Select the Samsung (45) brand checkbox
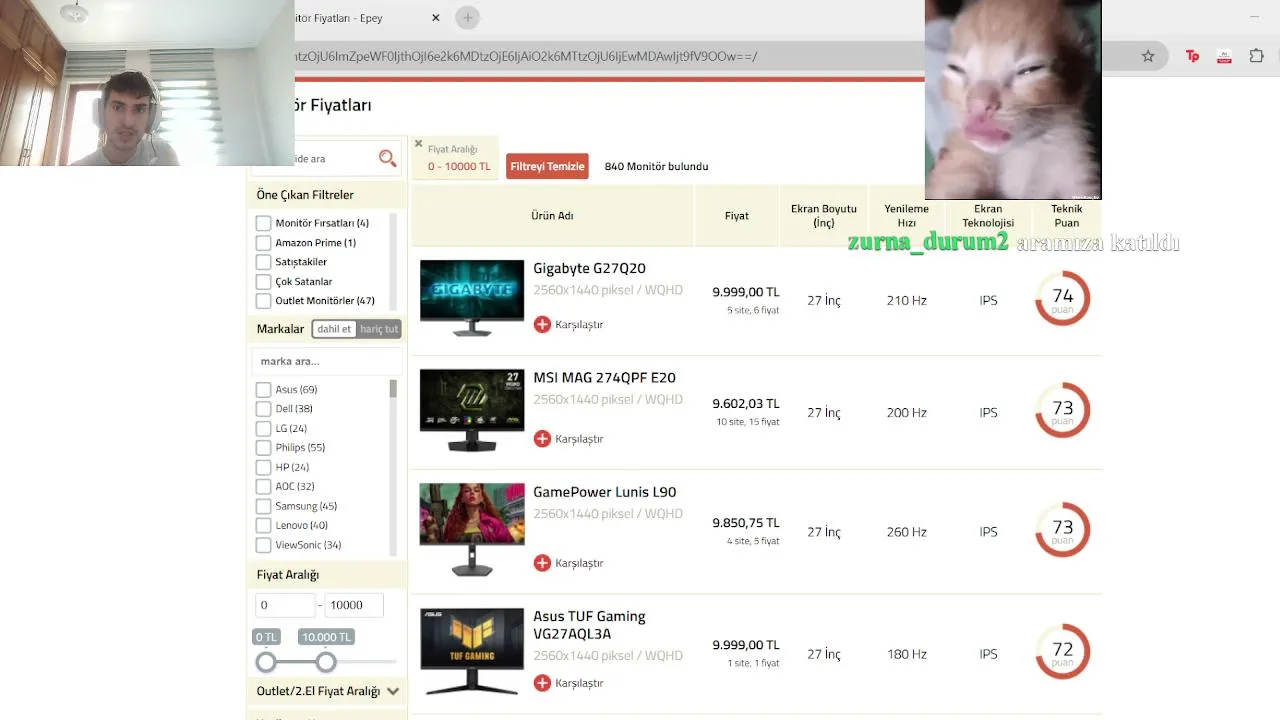The image size is (1280, 720). pyautogui.click(x=263, y=506)
